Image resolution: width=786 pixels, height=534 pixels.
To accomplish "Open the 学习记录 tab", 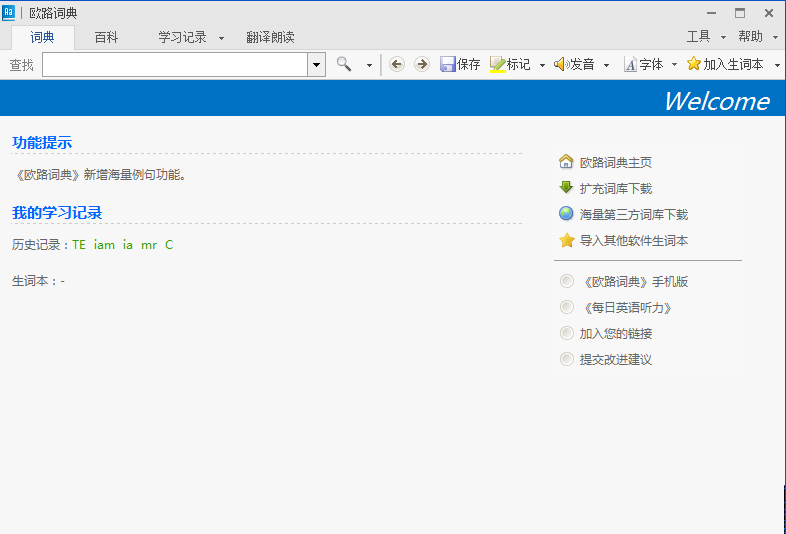I will (182, 37).
